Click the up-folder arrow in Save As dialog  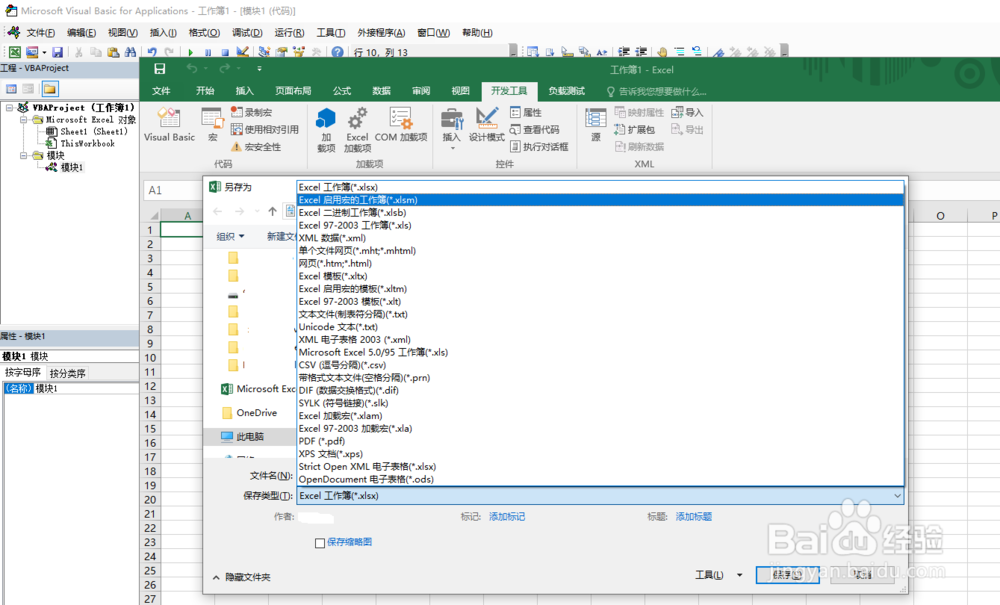coord(272,211)
